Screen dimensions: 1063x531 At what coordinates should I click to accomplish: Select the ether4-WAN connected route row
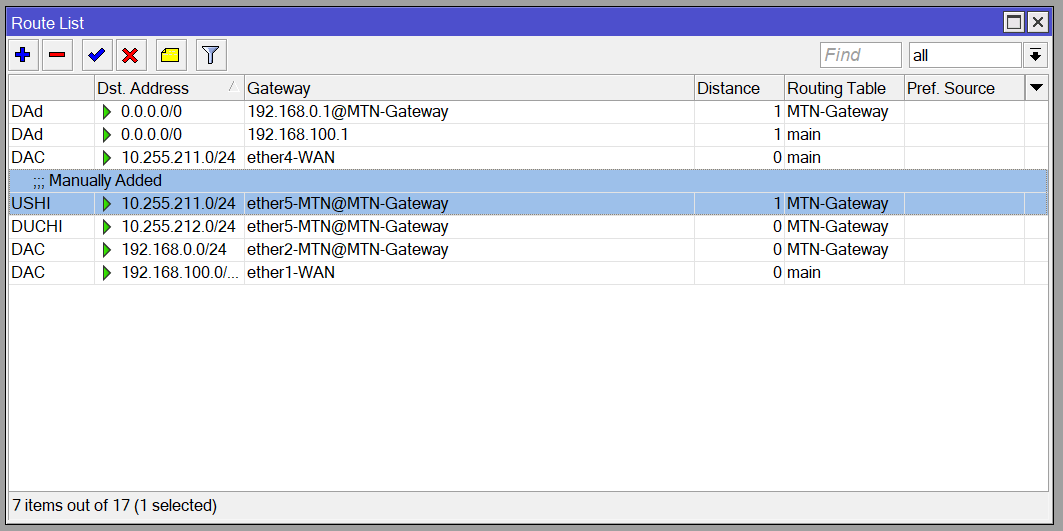point(528,158)
